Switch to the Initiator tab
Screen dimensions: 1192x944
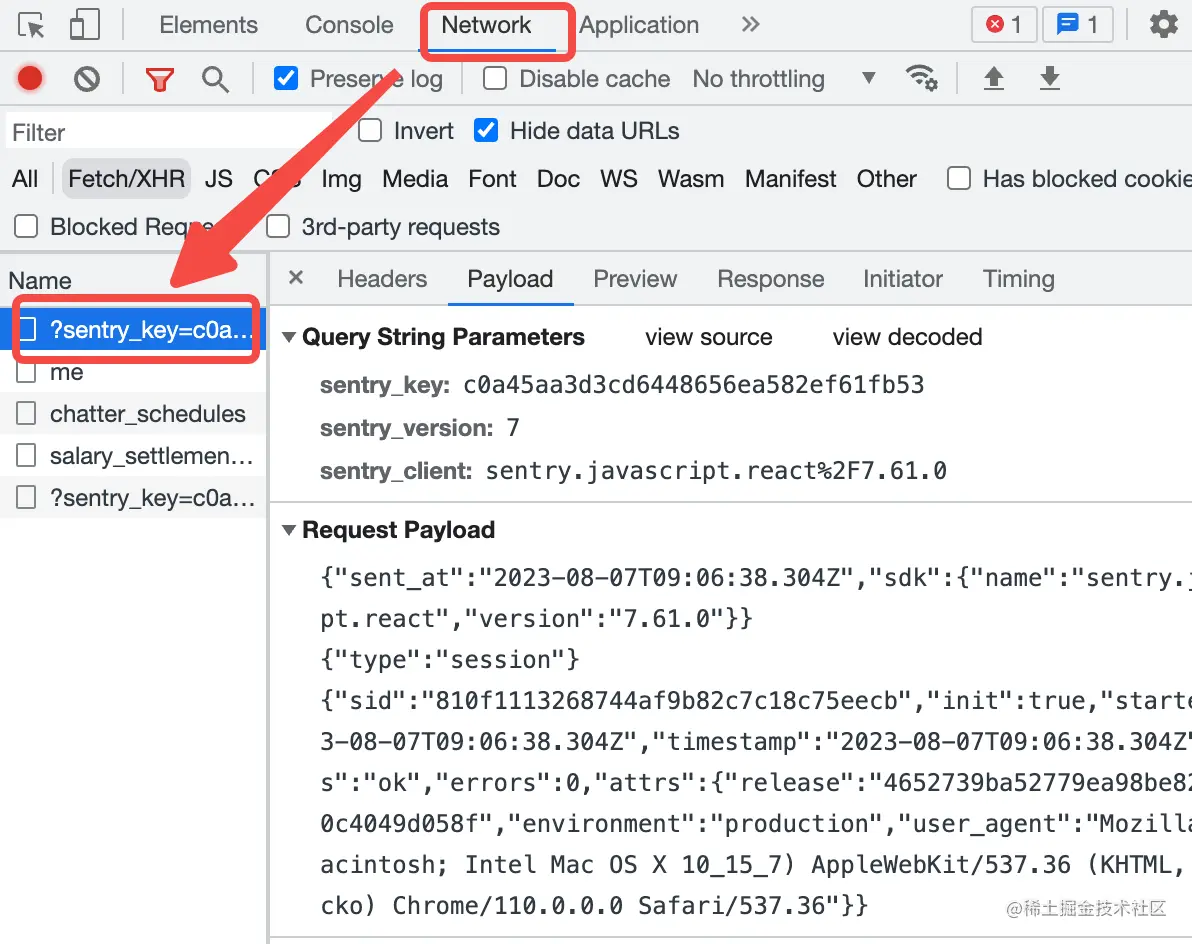pos(902,279)
